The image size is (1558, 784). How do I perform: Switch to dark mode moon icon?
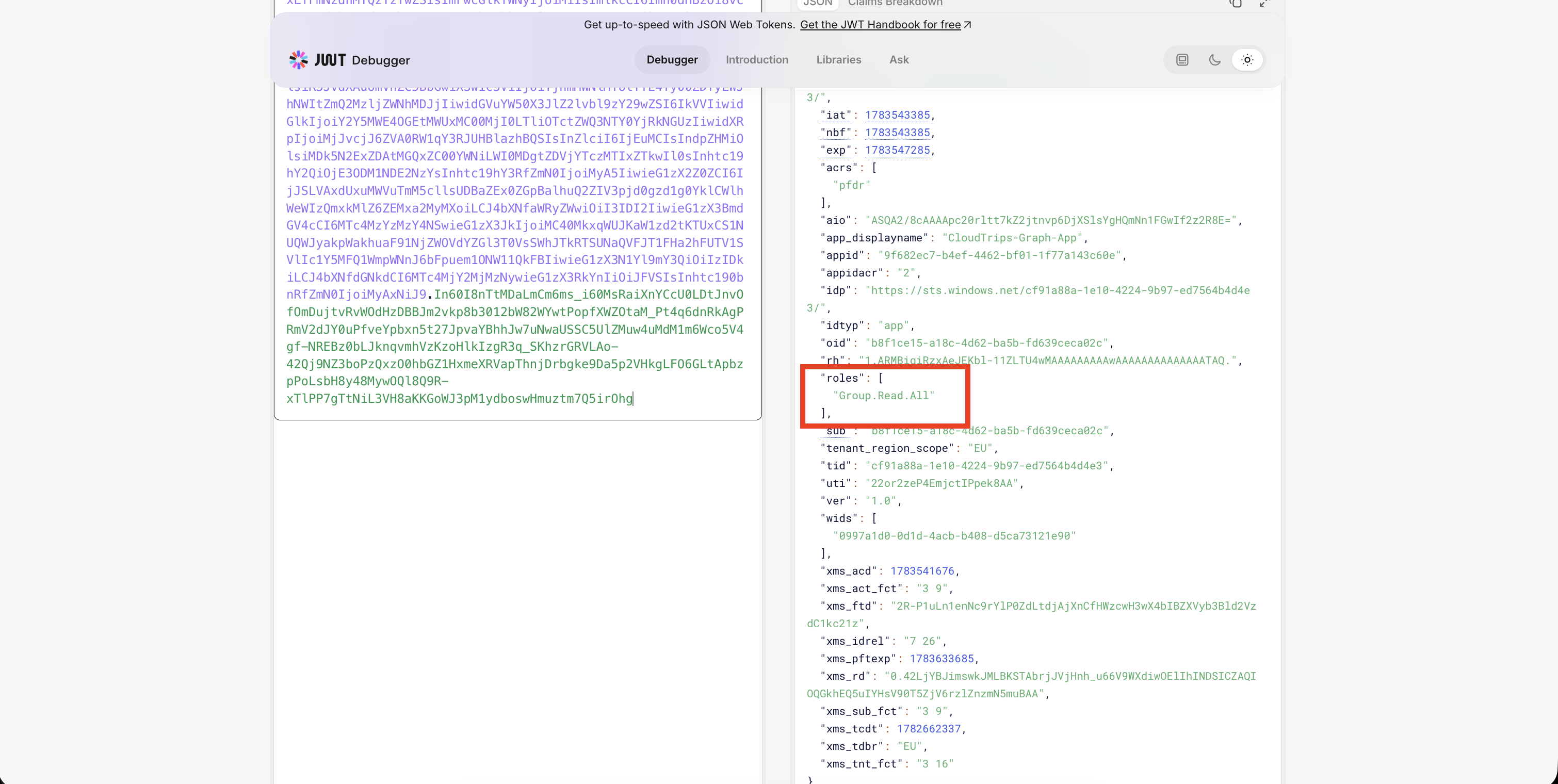click(x=1214, y=60)
